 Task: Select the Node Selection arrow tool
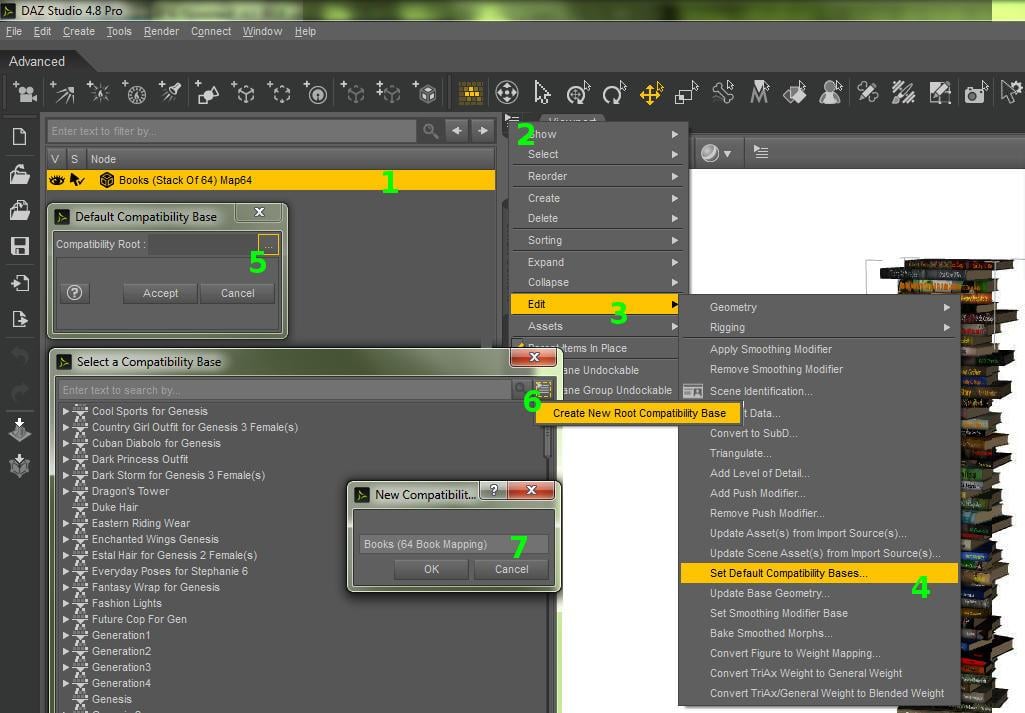pyautogui.click(x=542, y=93)
